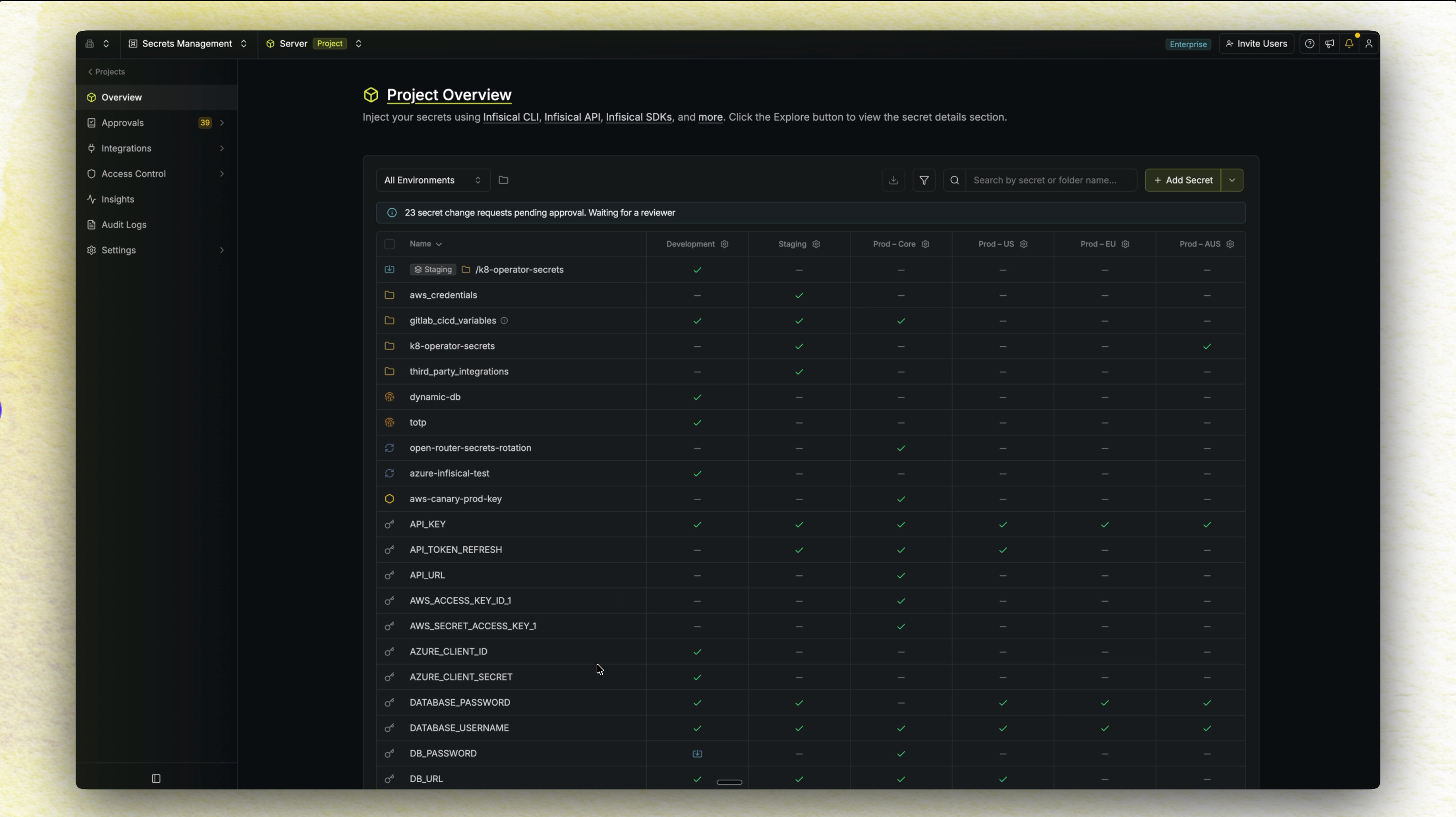Open Prod – US gear settings
This screenshot has height=817, width=1456.
coord(1023,244)
